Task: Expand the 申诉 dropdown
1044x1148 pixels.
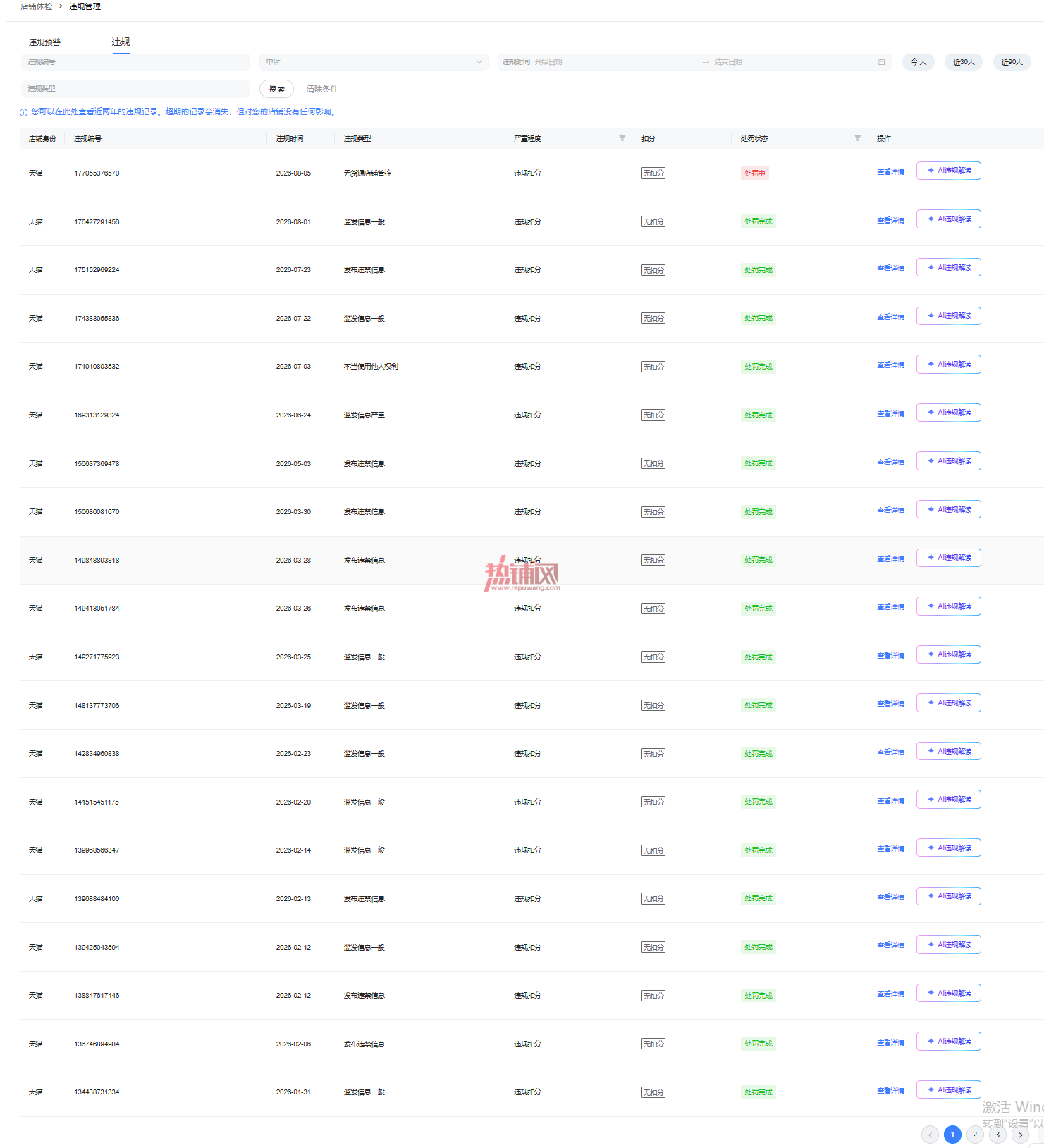Action: tap(374, 62)
